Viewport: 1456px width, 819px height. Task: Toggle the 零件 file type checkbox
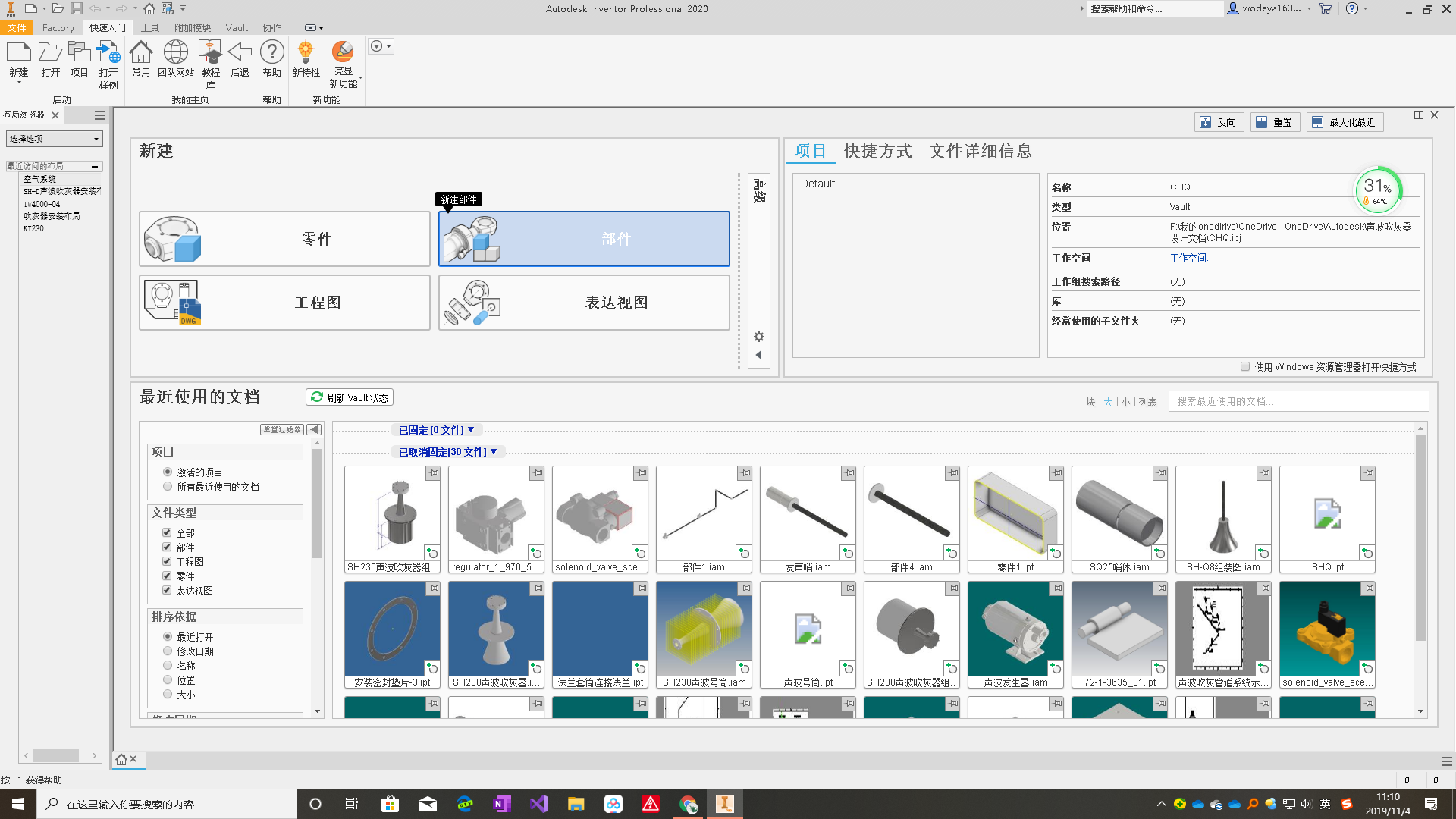(x=167, y=576)
